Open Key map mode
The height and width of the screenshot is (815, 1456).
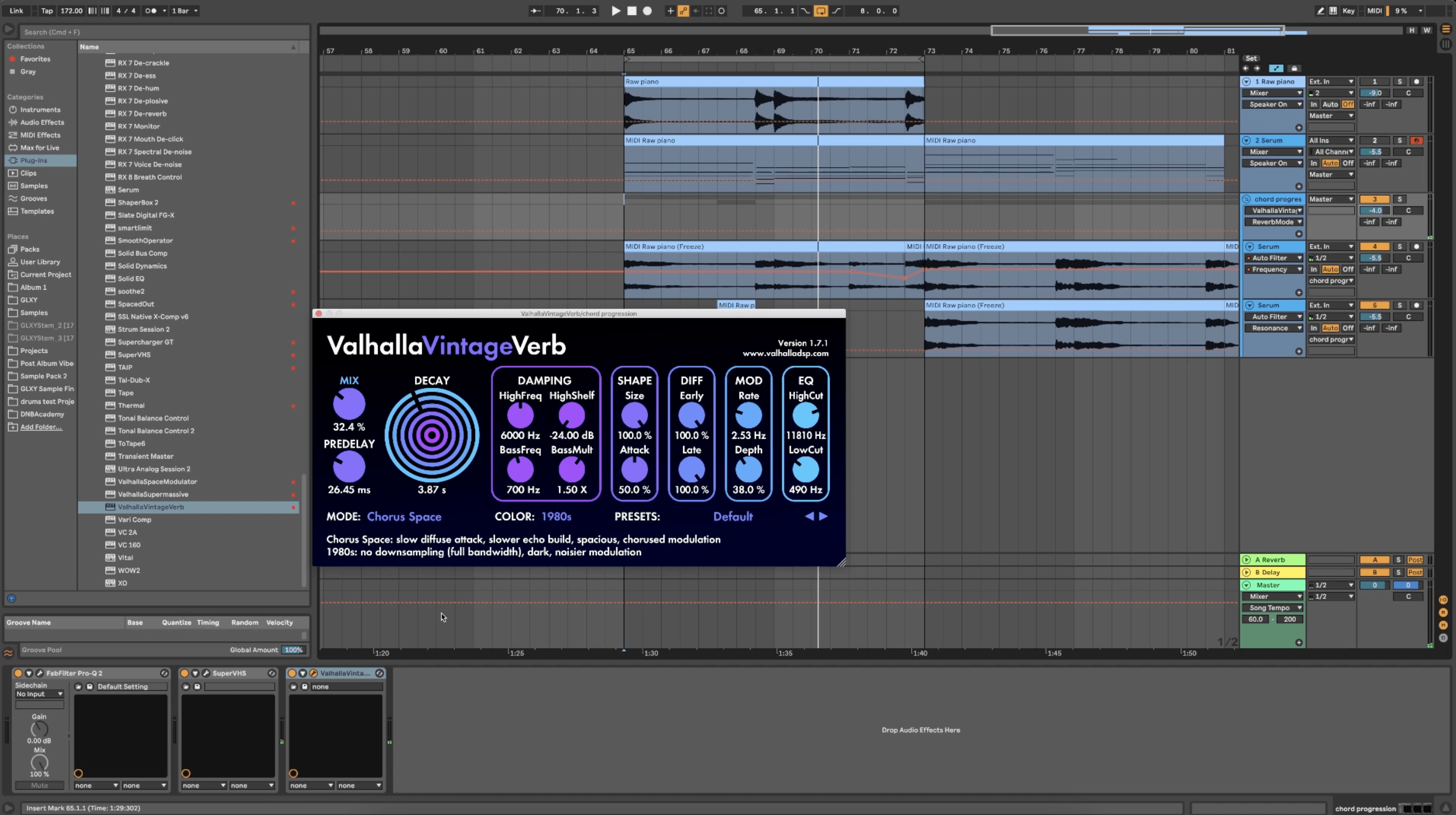click(1348, 11)
